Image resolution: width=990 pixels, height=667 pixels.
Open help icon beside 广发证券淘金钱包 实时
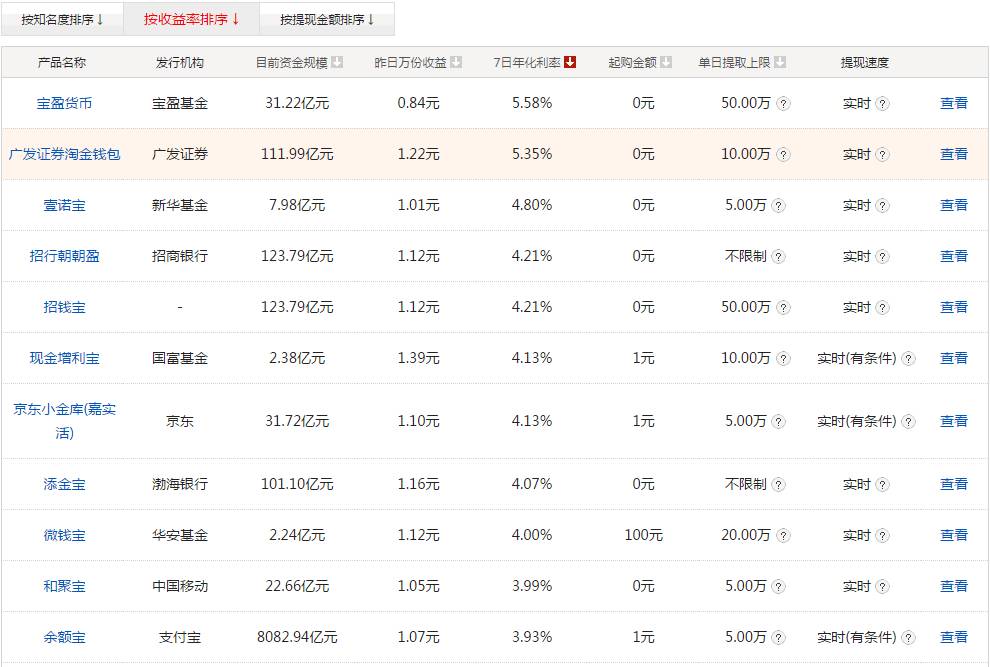[883, 155]
